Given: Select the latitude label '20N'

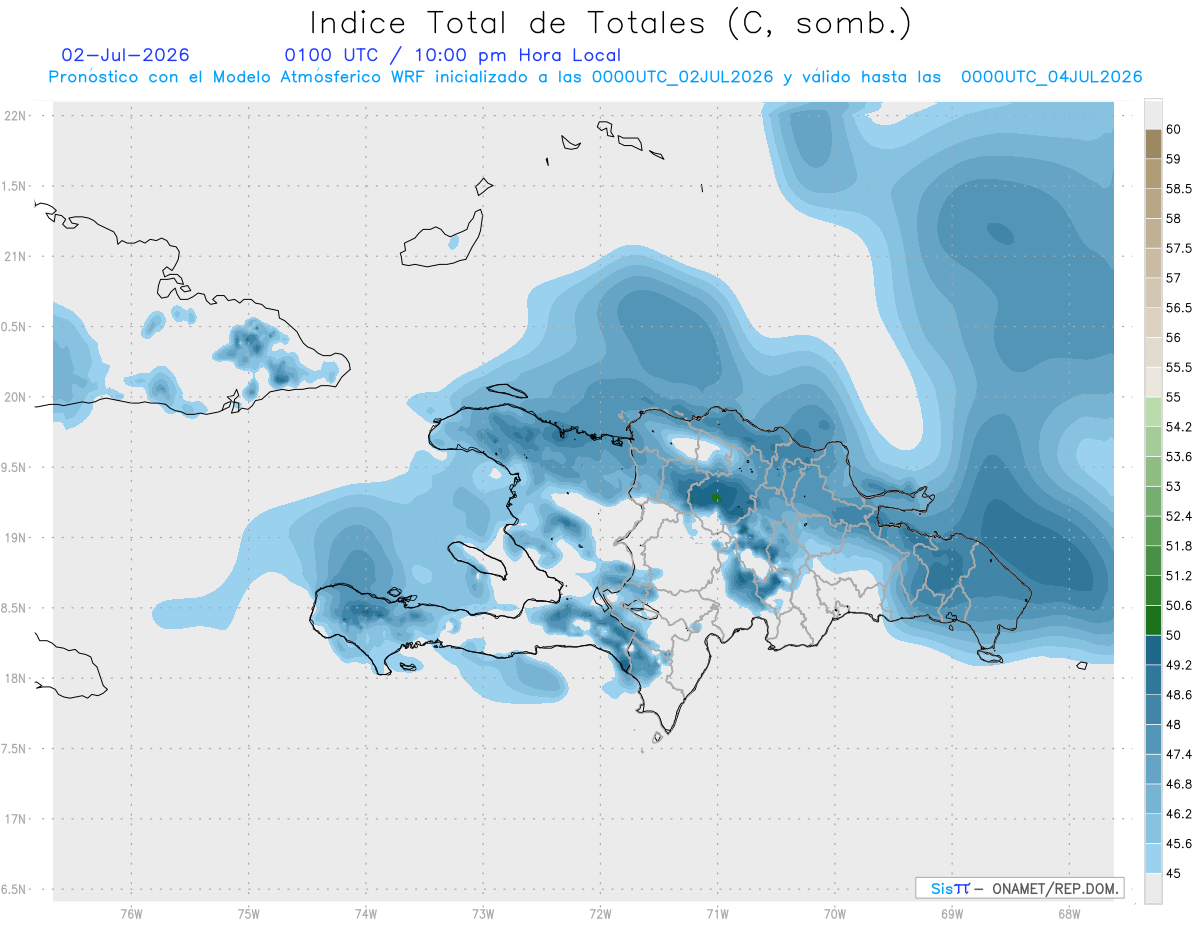Looking at the screenshot, I should pyautogui.click(x=15, y=397).
